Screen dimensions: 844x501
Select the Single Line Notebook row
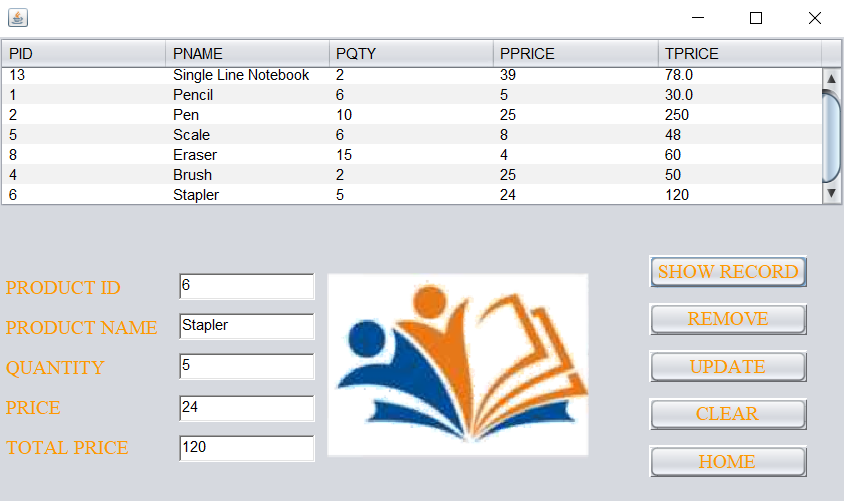point(241,75)
